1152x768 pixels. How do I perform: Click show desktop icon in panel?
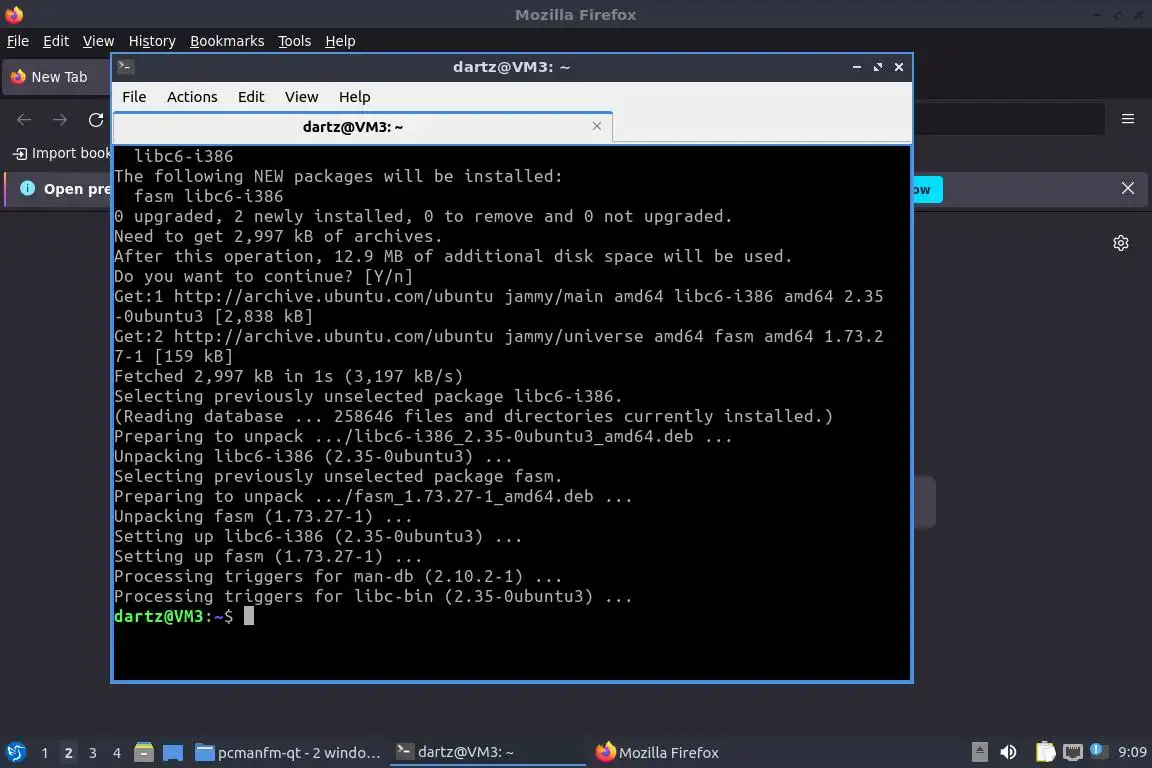click(x=173, y=752)
